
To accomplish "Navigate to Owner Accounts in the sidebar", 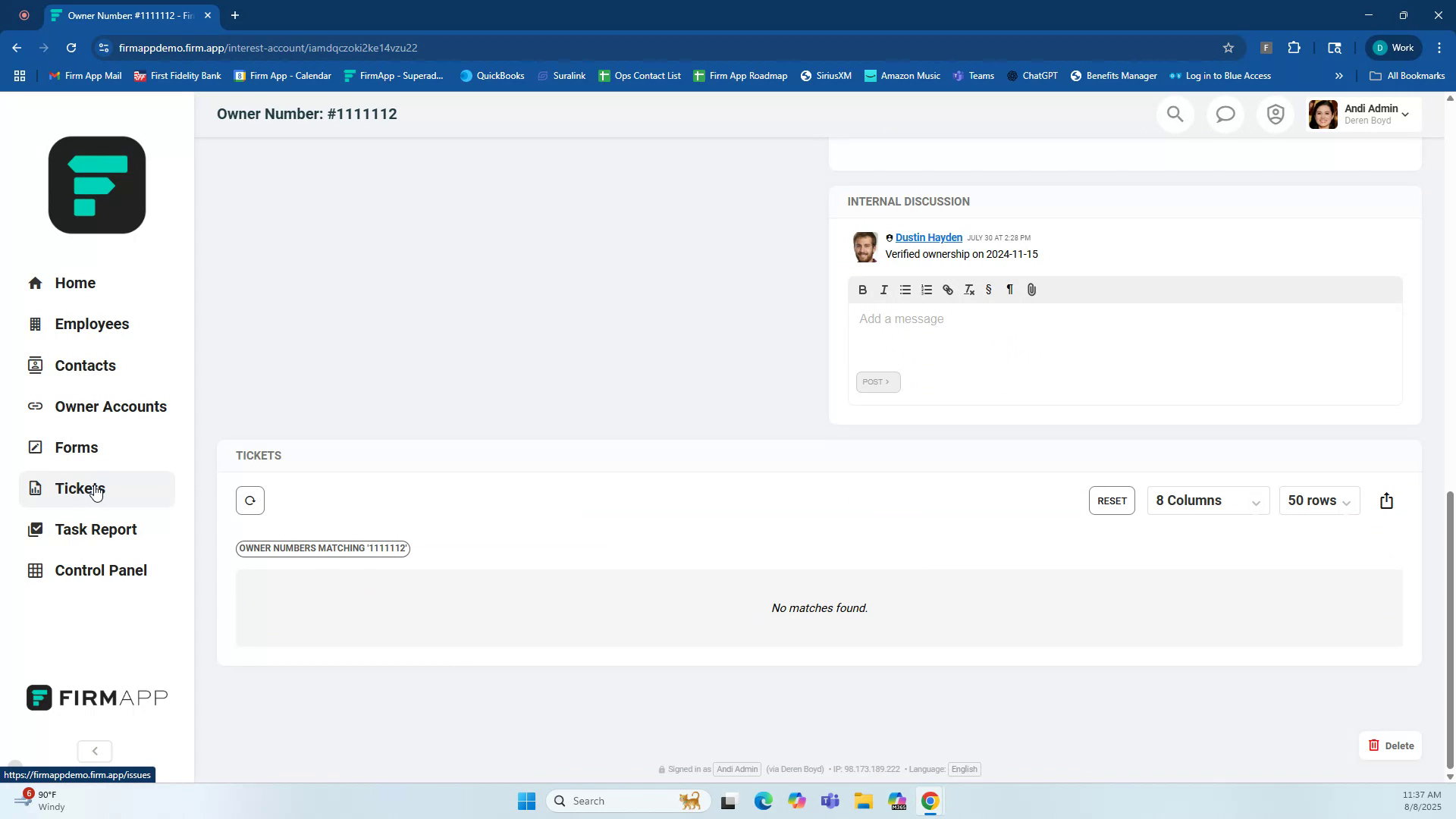I will pos(111,406).
